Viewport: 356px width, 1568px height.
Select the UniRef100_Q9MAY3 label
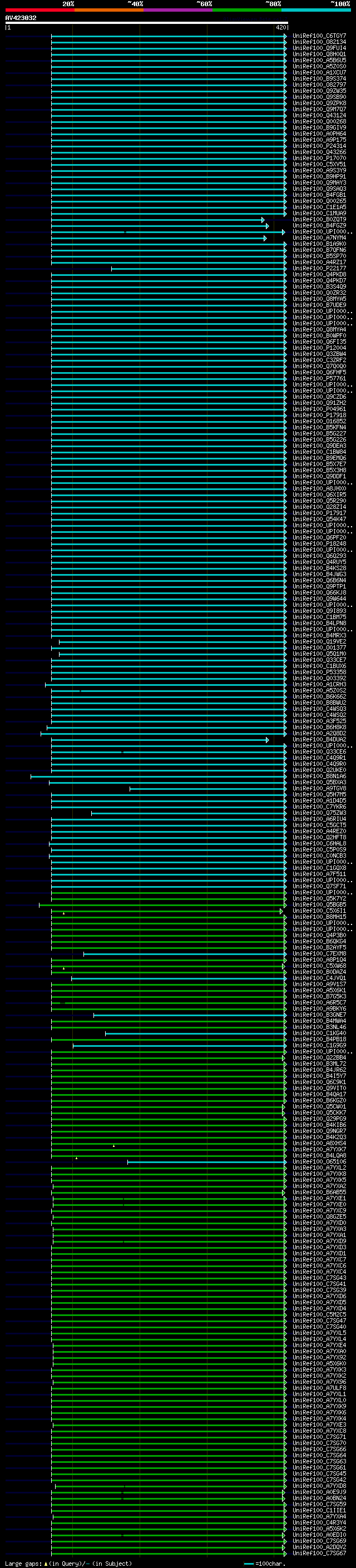click(319, 182)
